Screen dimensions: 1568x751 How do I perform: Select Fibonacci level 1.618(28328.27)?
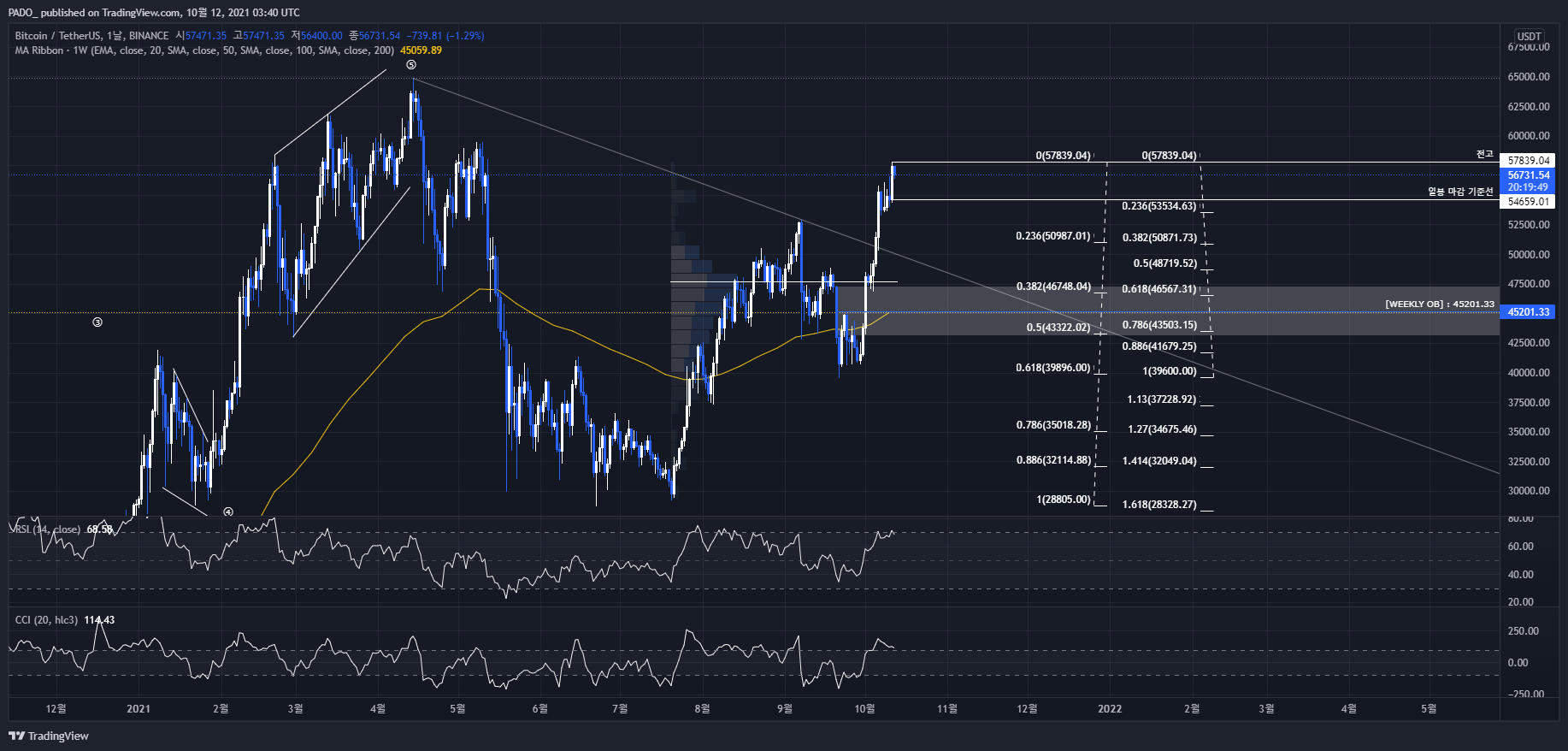coord(1159,505)
